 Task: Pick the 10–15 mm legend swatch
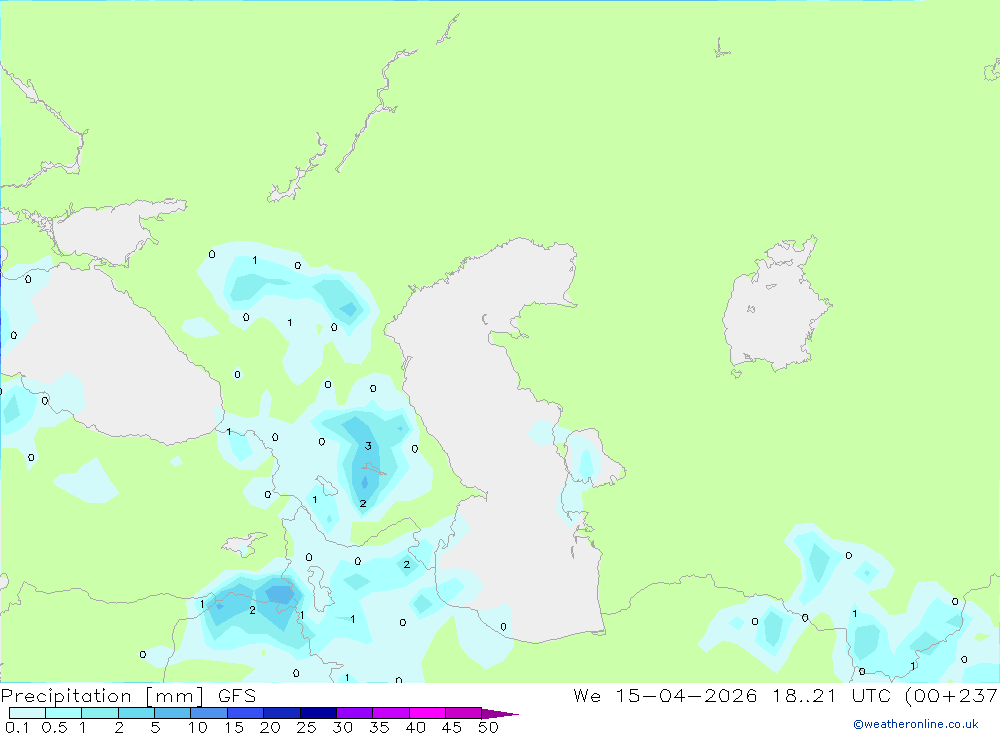coord(209,713)
